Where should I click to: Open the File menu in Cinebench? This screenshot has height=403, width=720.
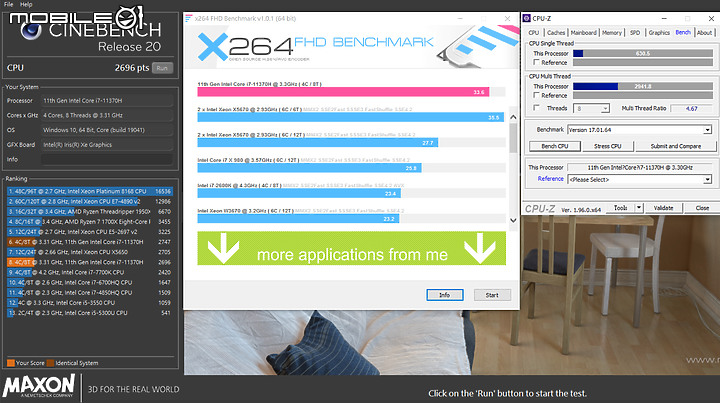pos(8,4)
